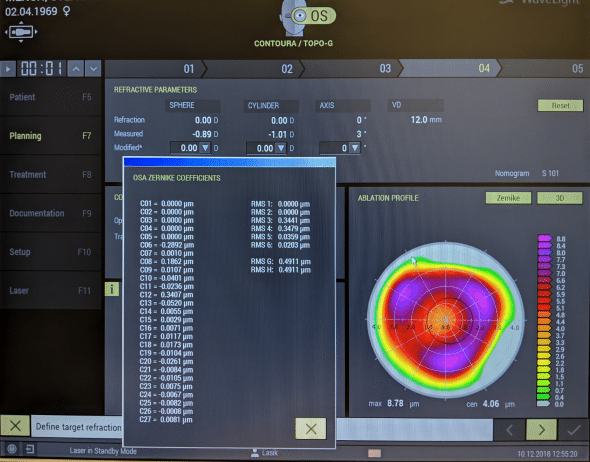Click the Nomogram S 101 text
The image size is (590, 462).
pyautogui.click(x=527, y=173)
